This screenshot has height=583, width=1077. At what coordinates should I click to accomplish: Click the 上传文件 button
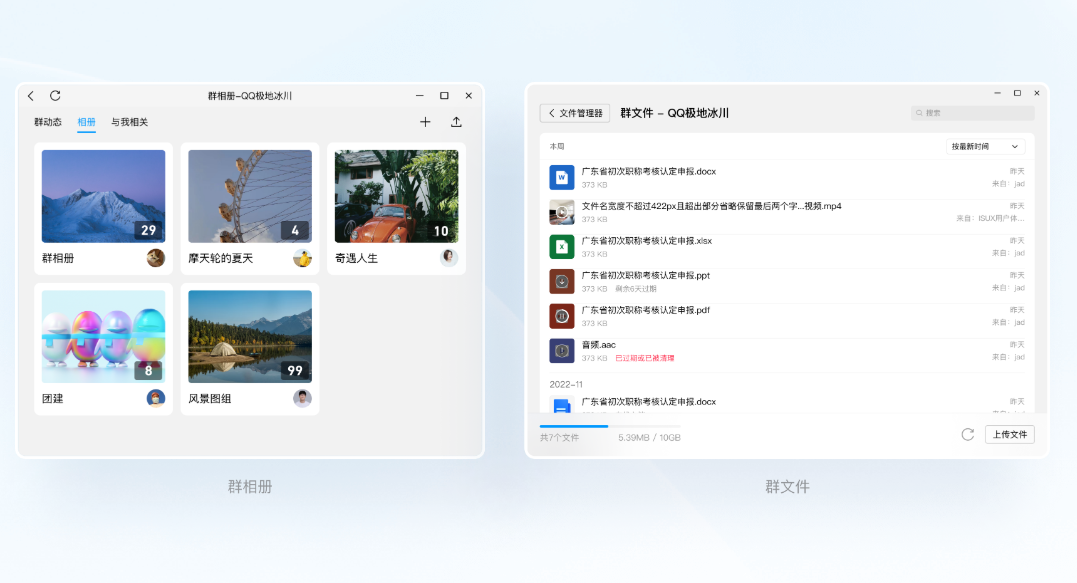click(1010, 434)
